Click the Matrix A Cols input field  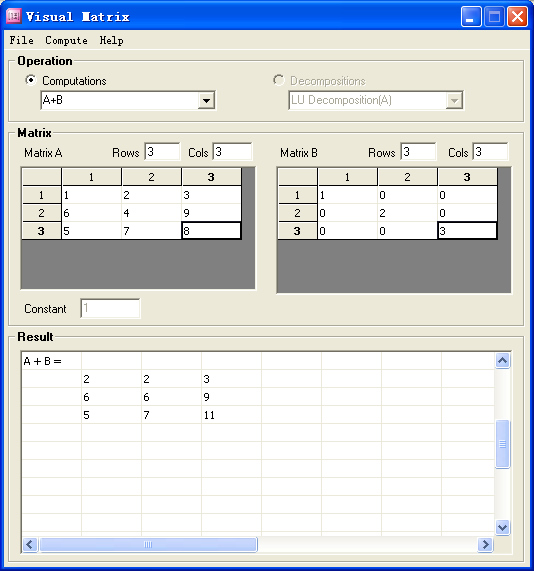tap(232, 151)
